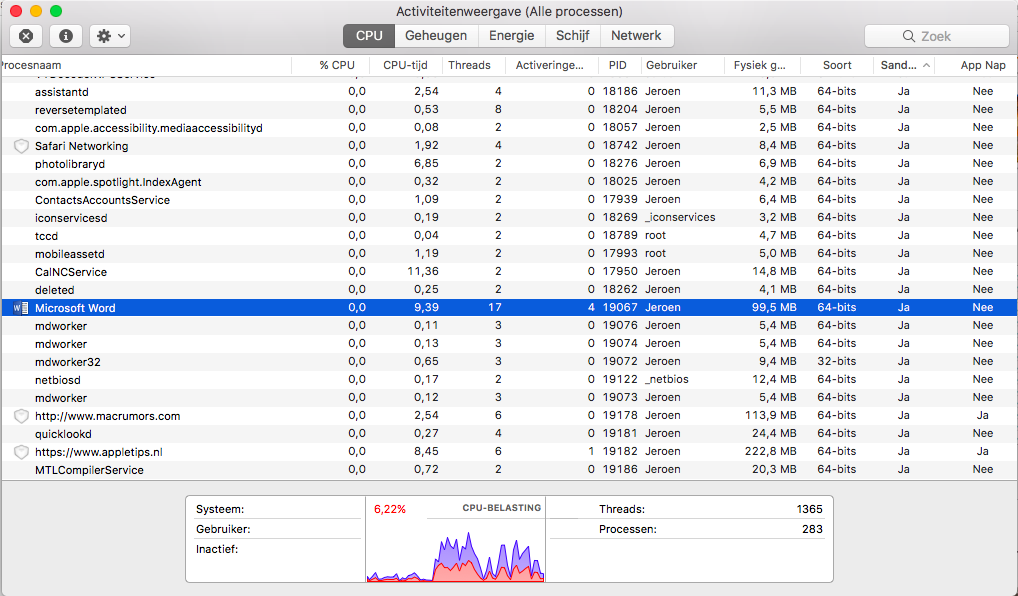Select the mdworker row with PID 19076

[509, 326]
